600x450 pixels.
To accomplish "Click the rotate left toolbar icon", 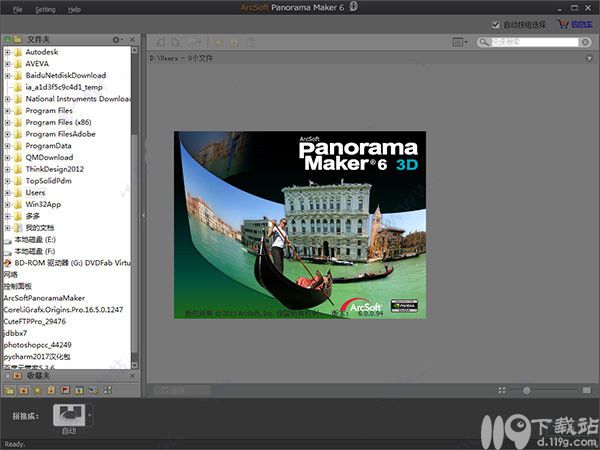I will pos(161,42).
